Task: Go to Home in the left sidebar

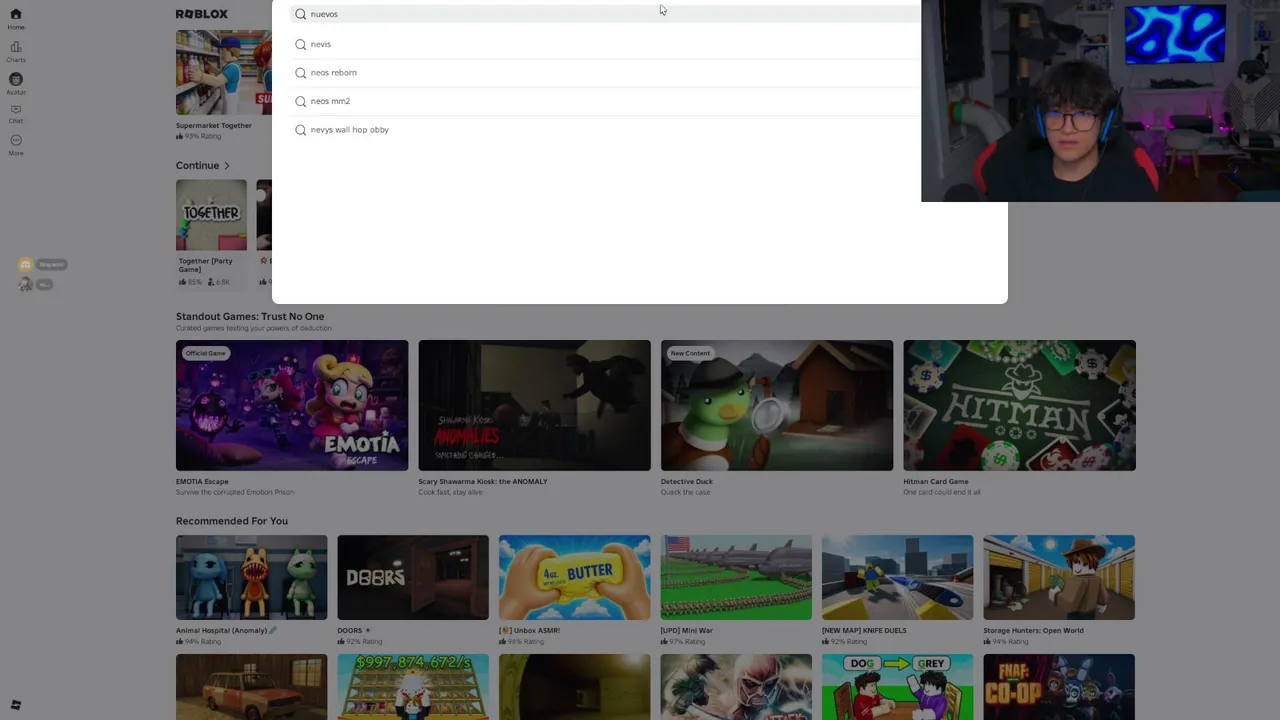Action: (x=15, y=18)
